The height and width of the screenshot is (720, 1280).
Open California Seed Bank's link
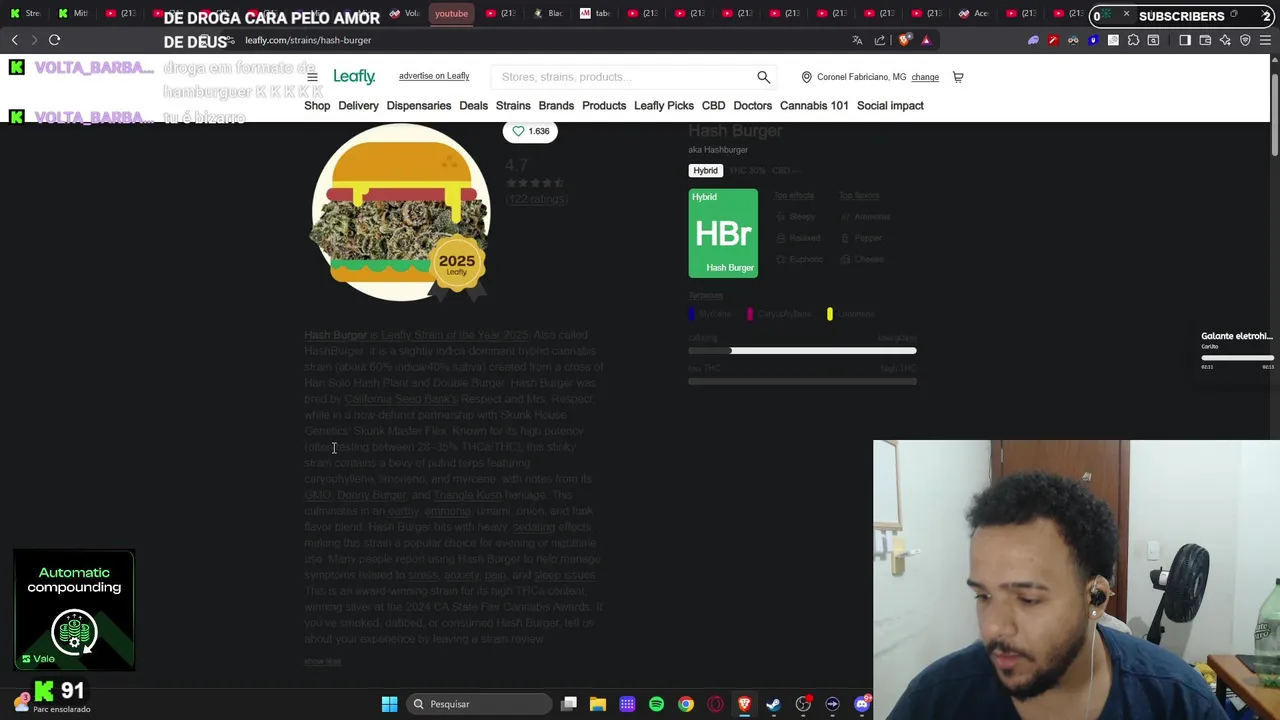[401, 399]
